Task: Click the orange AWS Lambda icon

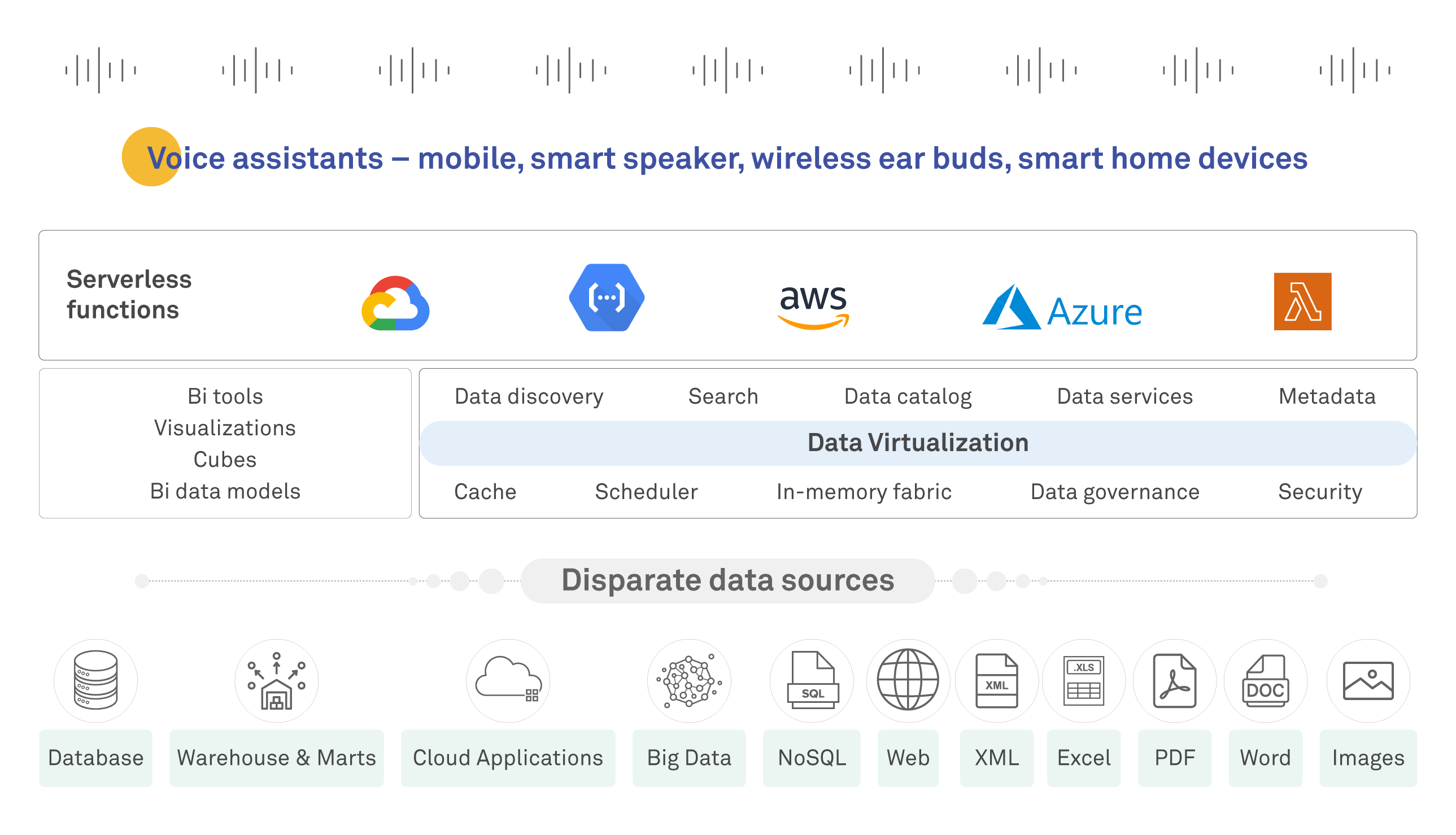Action: (1302, 301)
